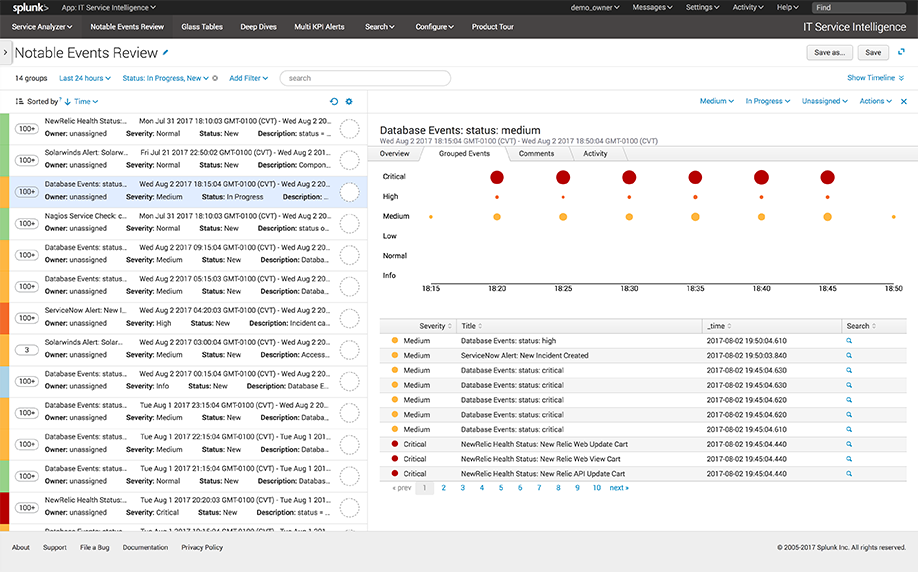
Task: Open the Product Tour navigation item
Action: pyautogui.click(x=492, y=27)
